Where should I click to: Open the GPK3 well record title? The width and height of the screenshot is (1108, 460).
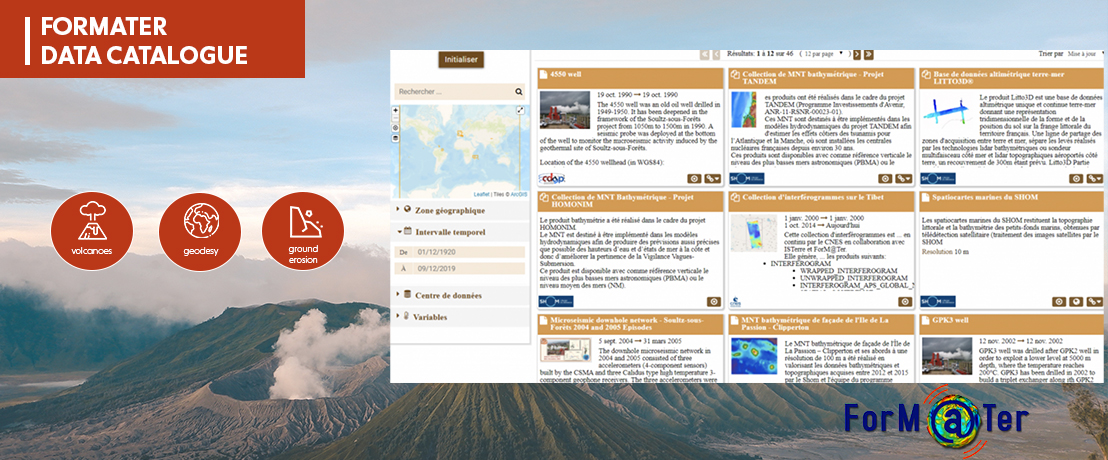tap(951, 319)
